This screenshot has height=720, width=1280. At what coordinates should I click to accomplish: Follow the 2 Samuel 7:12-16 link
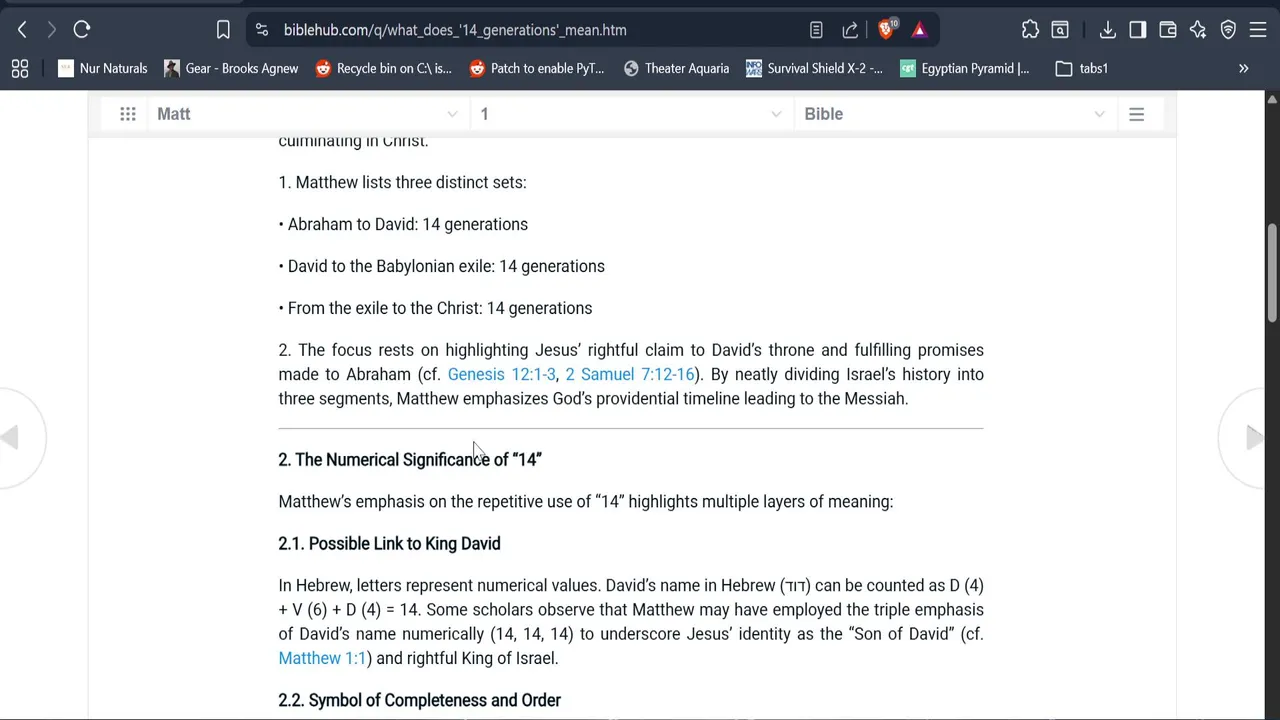tap(630, 374)
